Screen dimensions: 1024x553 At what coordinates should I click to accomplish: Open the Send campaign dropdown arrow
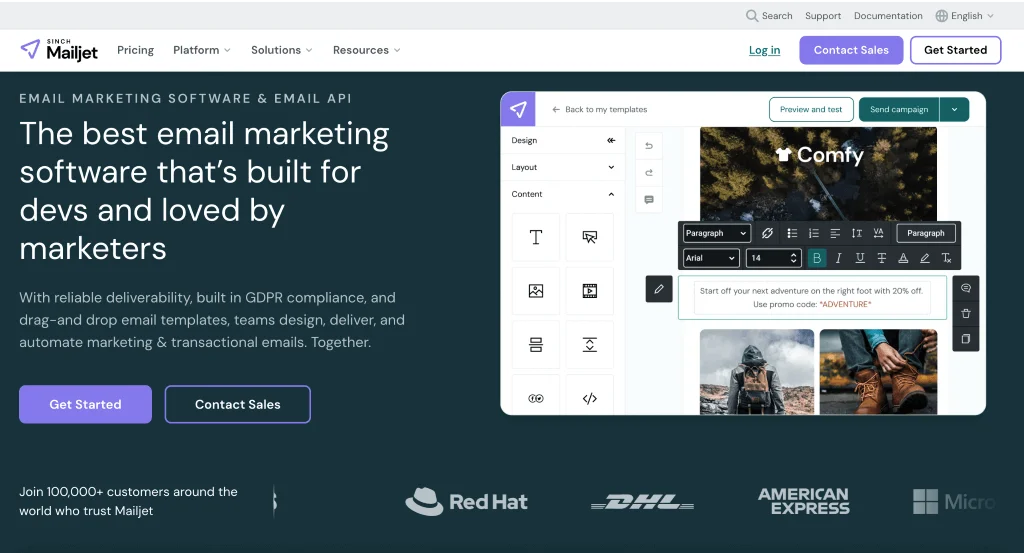(x=954, y=109)
